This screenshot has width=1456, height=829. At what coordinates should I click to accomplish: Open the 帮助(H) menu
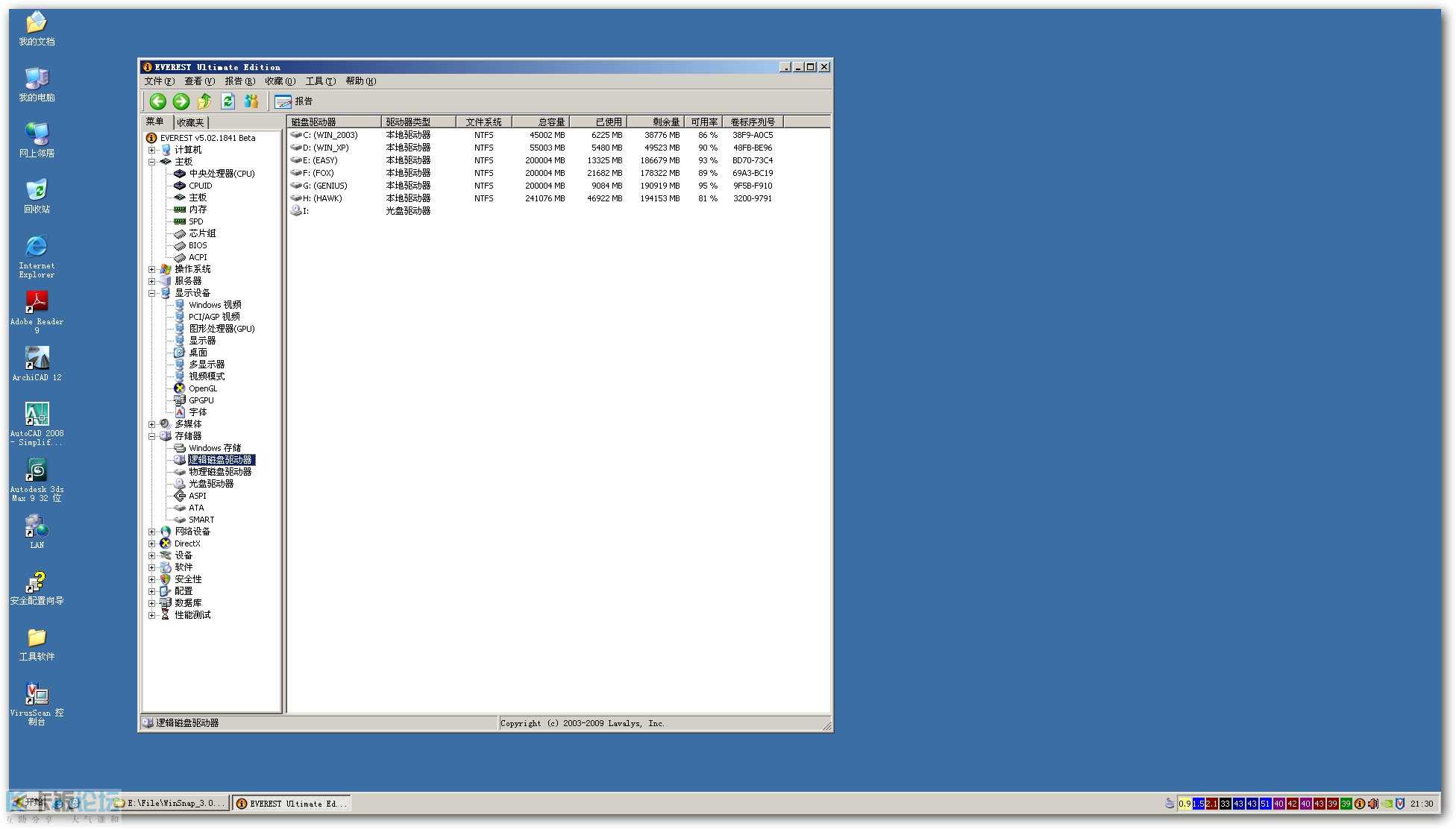point(360,81)
